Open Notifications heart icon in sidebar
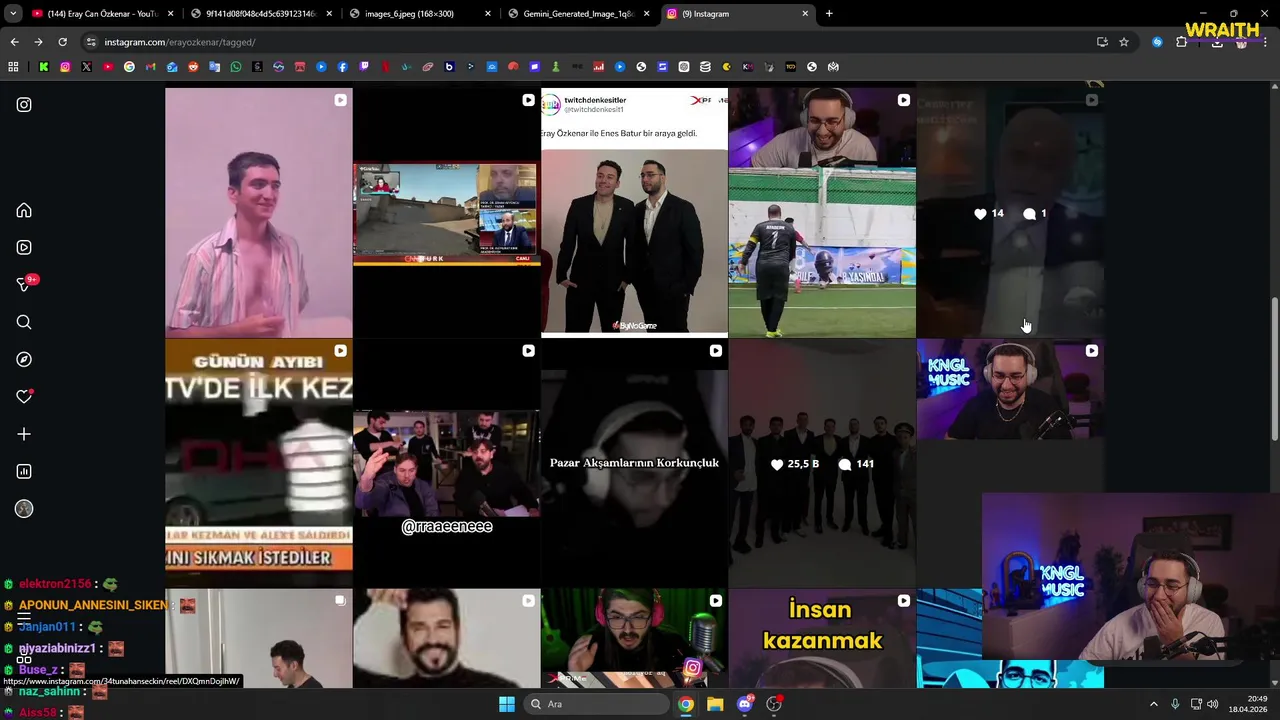 coord(24,397)
